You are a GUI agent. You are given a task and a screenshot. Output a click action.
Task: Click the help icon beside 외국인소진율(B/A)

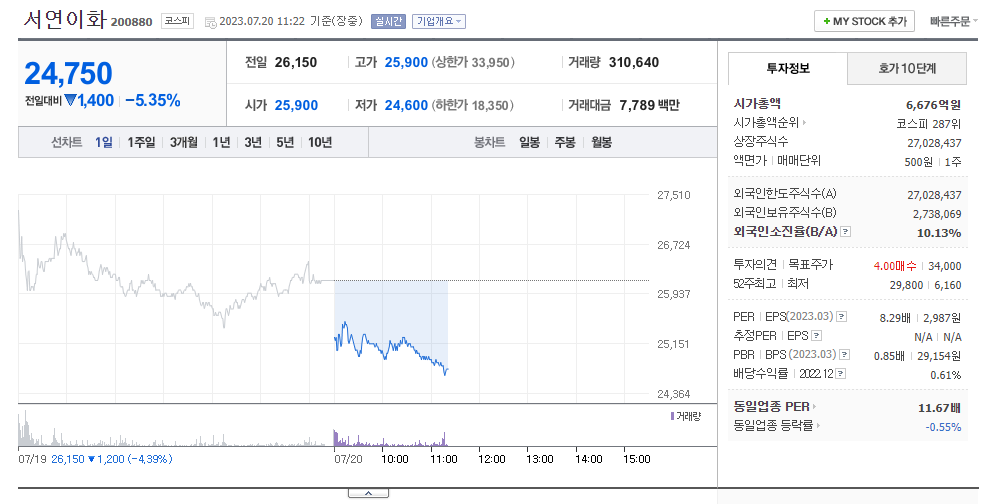pos(845,232)
